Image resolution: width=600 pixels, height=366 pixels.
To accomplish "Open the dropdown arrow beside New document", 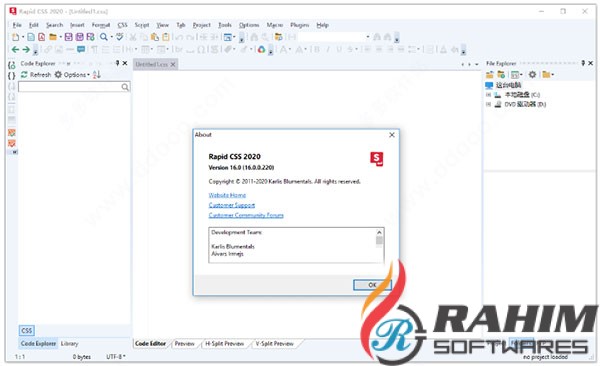I will click(x=23, y=37).
